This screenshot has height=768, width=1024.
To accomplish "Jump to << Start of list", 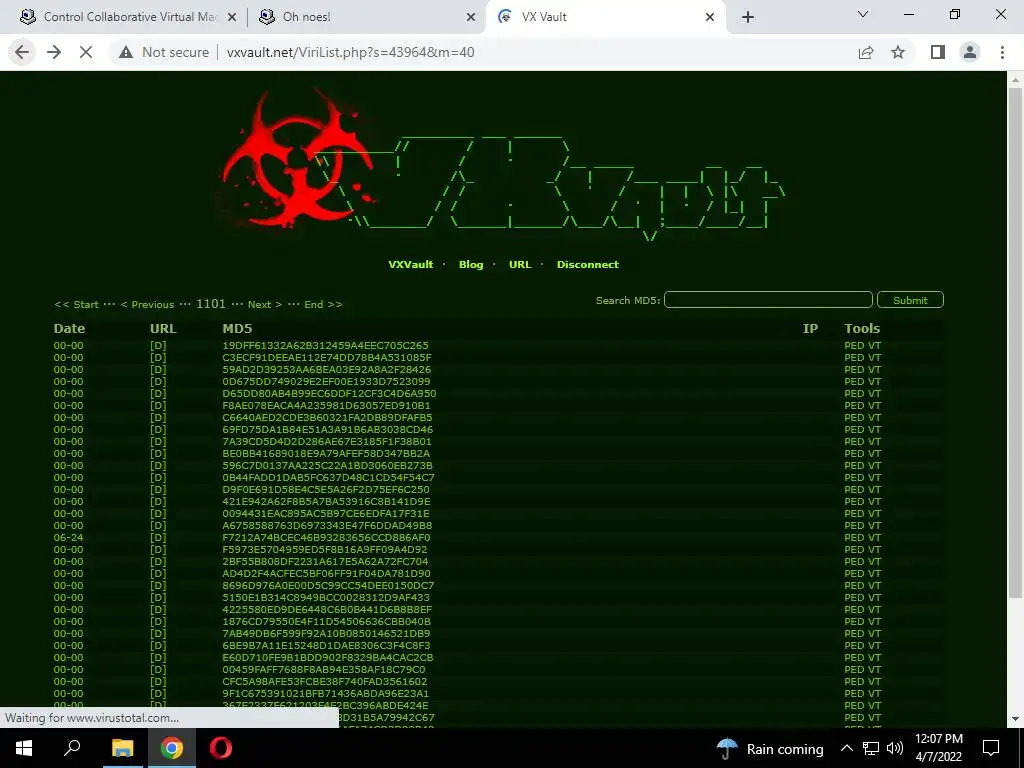I will 76,304.
